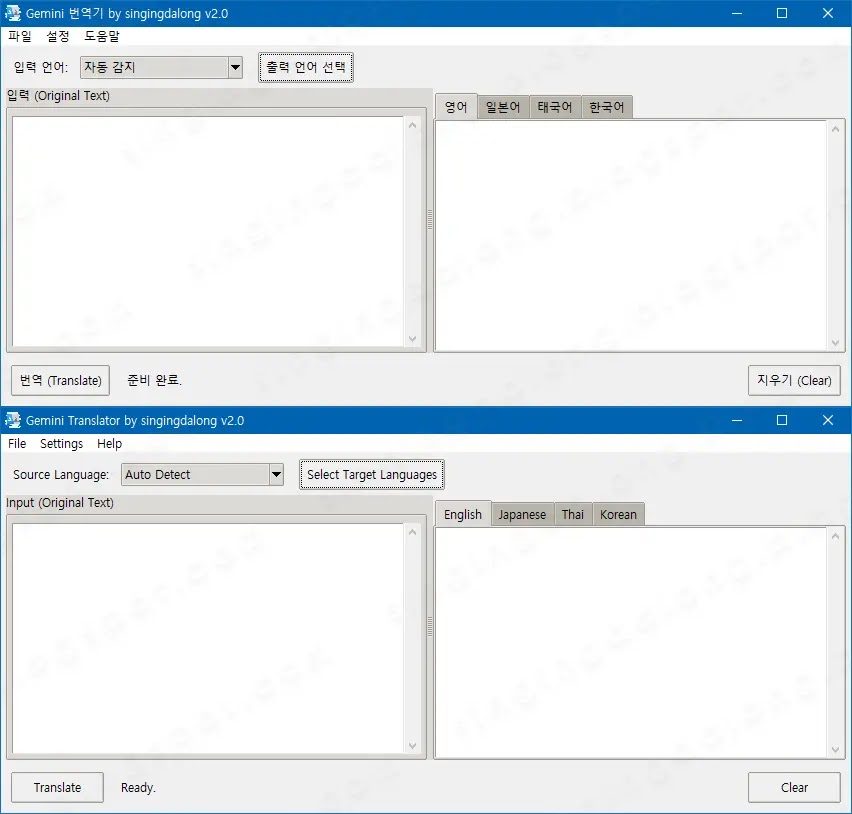
Task: Maximize the Gemini 번역기 Korean window
Action: pos(782,13)
